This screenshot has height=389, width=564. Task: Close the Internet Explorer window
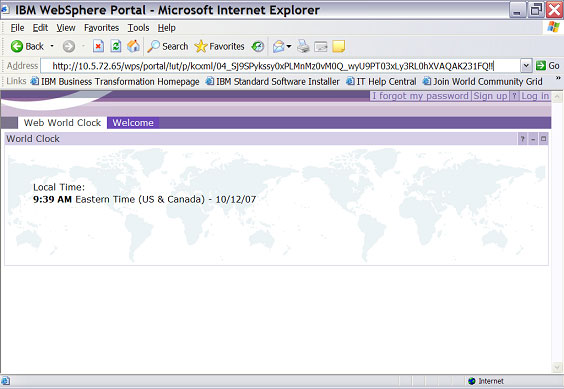(x=554, y=10)
